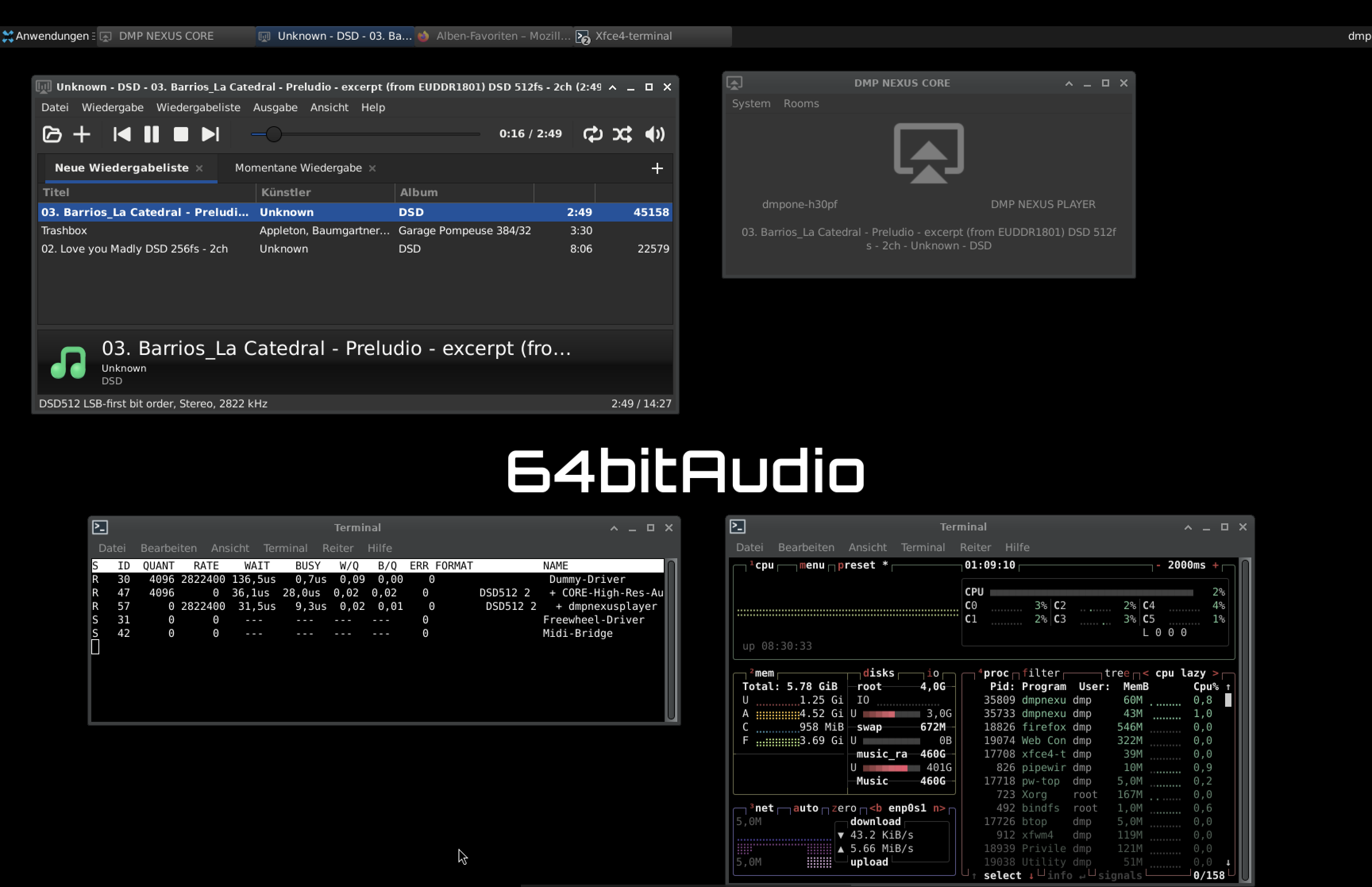
Task: Increase btop update interval with plus
Action: tap(1216, 565)
